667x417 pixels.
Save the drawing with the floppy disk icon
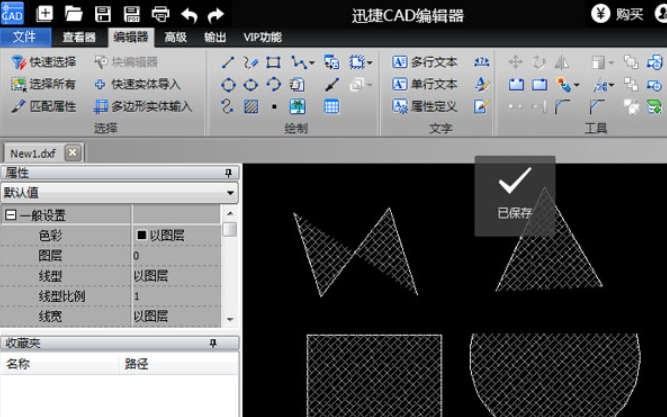click(103, 14)
